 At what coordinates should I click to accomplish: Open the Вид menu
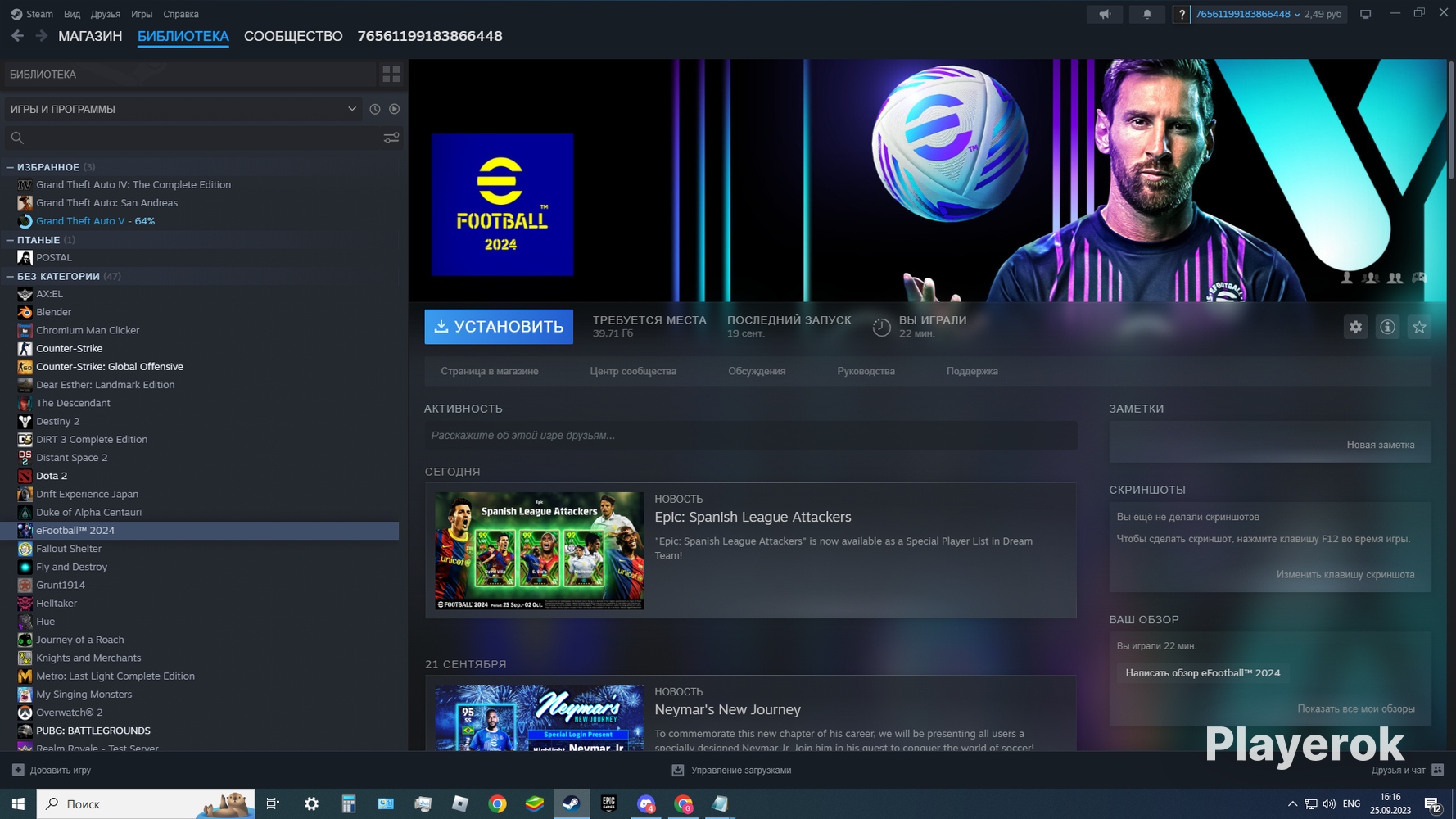72,14
